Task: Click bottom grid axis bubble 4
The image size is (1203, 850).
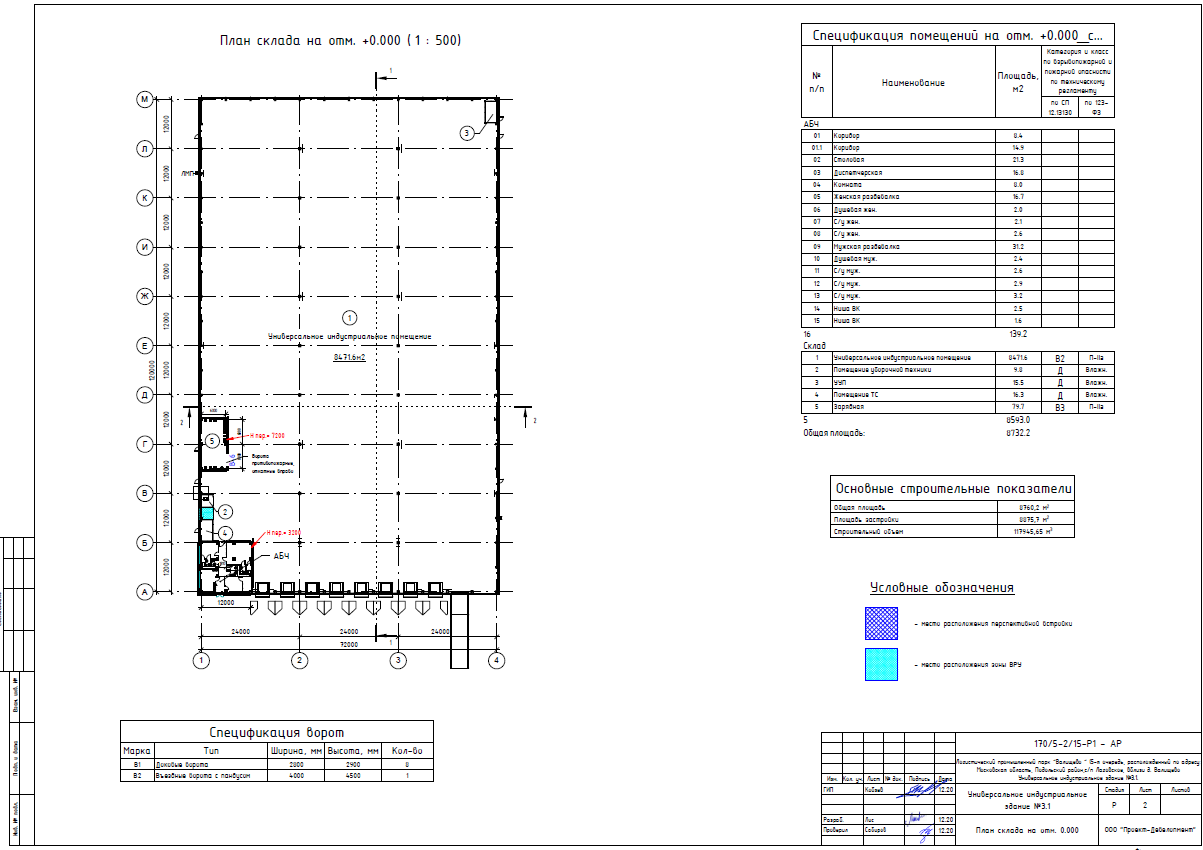Action: pos(495,660)
